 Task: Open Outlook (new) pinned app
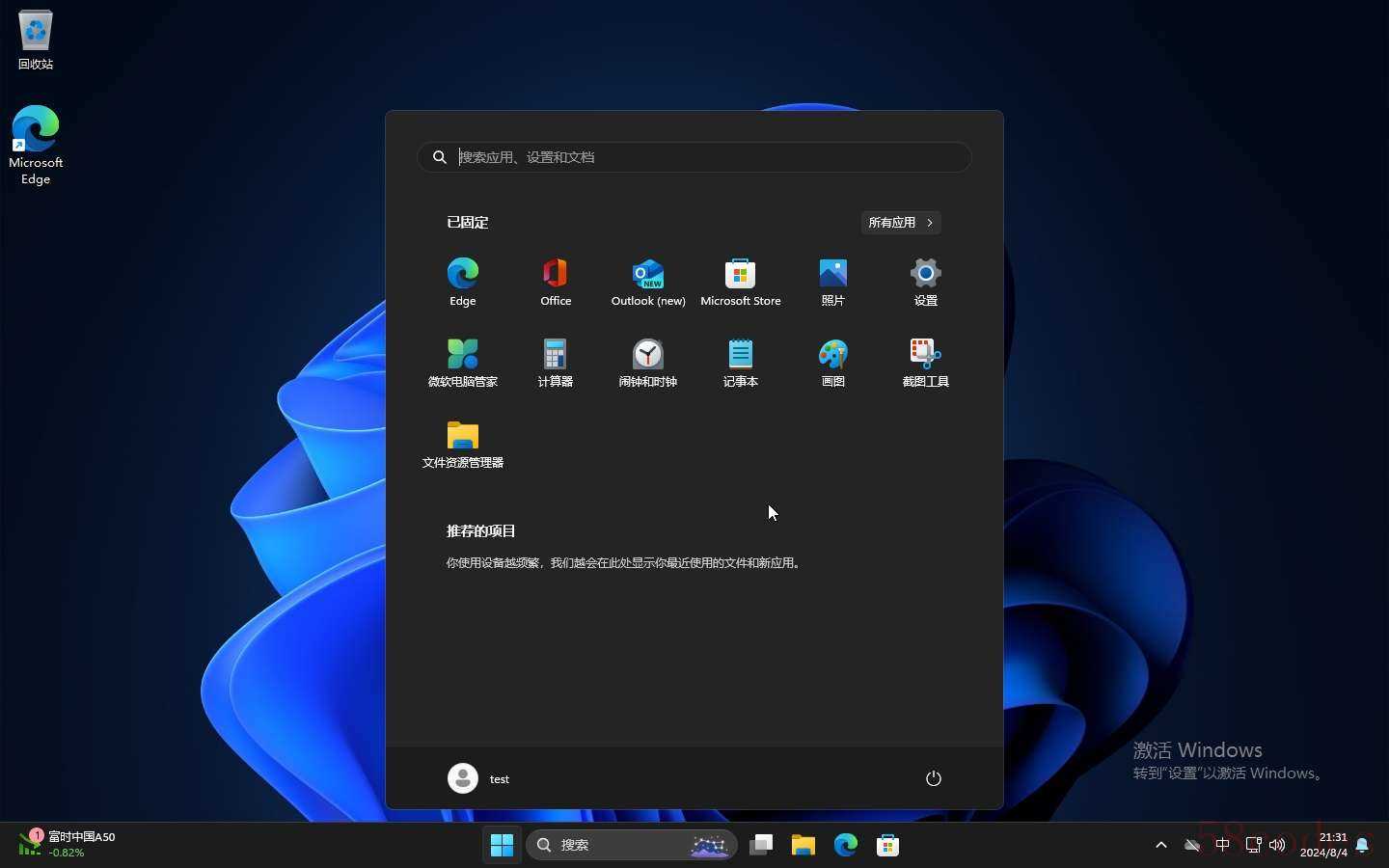tap(648, 283)
